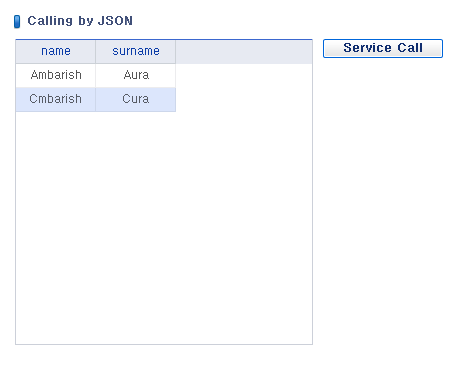Select the Cmbarish name cell

(56, 99)
